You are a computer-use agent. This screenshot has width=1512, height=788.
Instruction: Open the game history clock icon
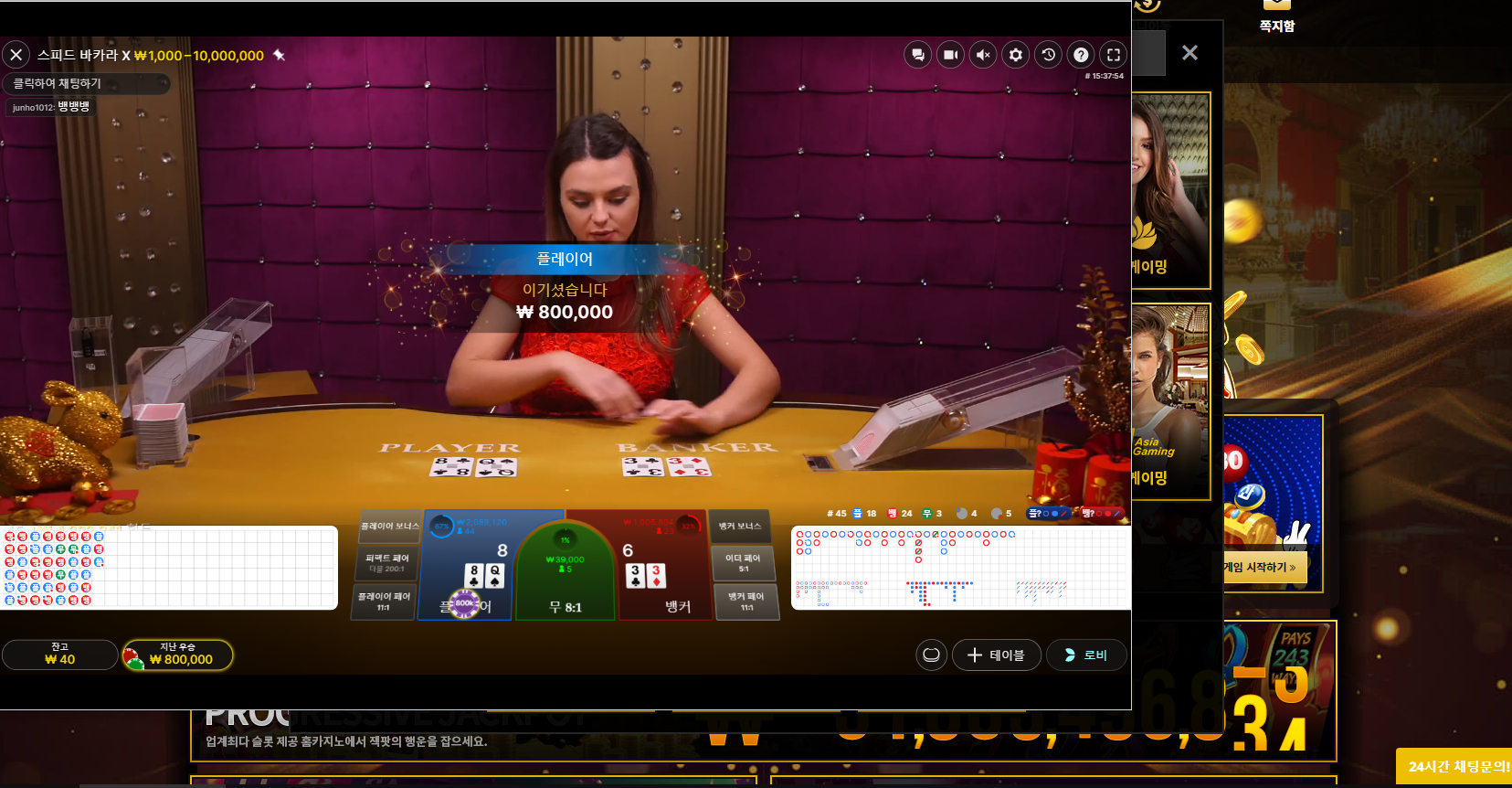click(1049, 55)
